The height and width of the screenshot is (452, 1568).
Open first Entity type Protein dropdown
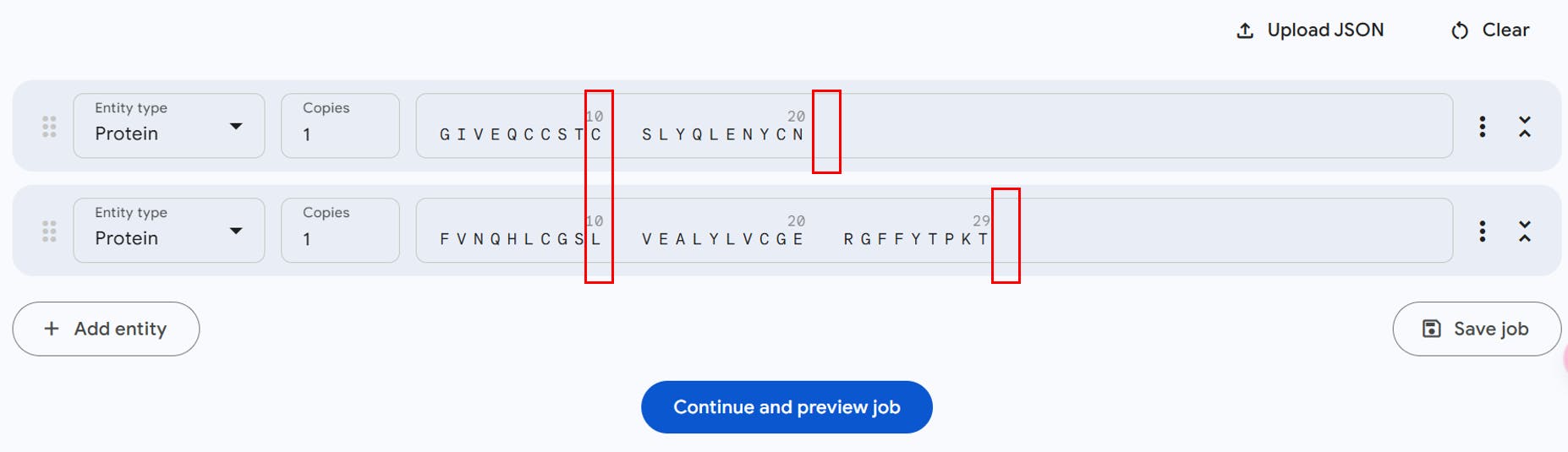pyautogui.click(x=169, y=127)
